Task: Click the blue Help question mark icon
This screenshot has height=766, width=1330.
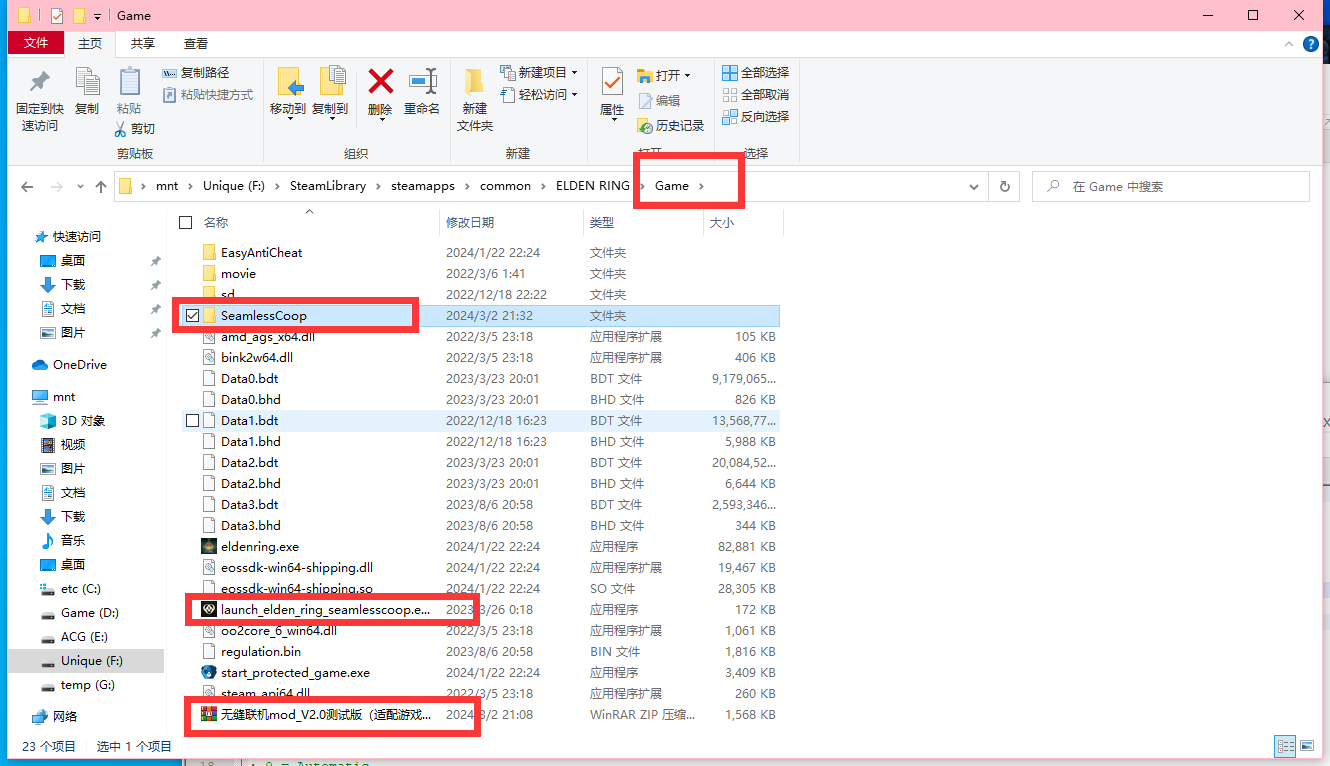Action: coord(1311,43)
